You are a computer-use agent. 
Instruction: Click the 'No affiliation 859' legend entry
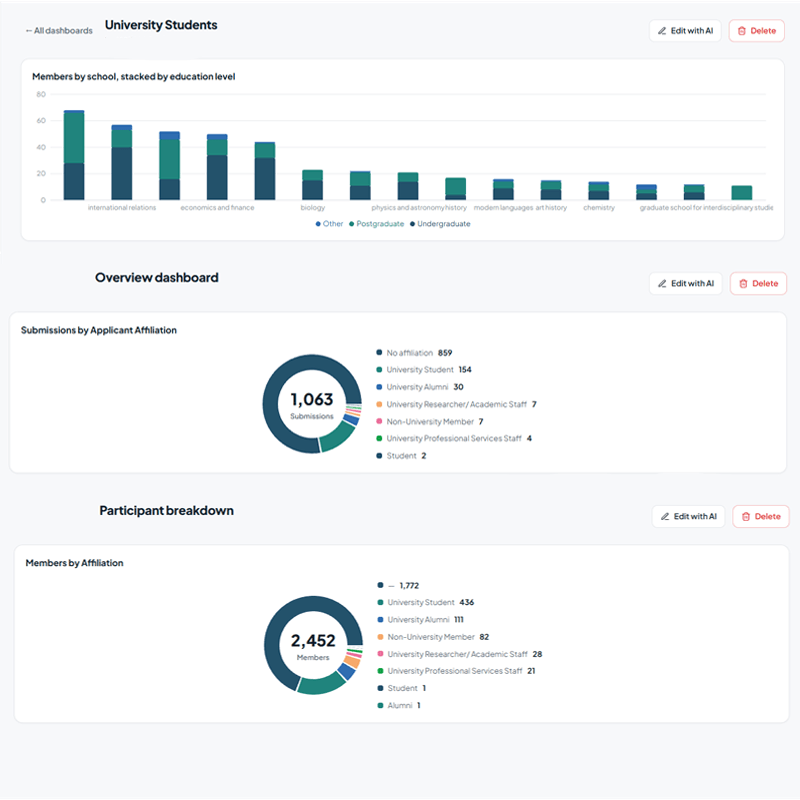pos(414,353)
